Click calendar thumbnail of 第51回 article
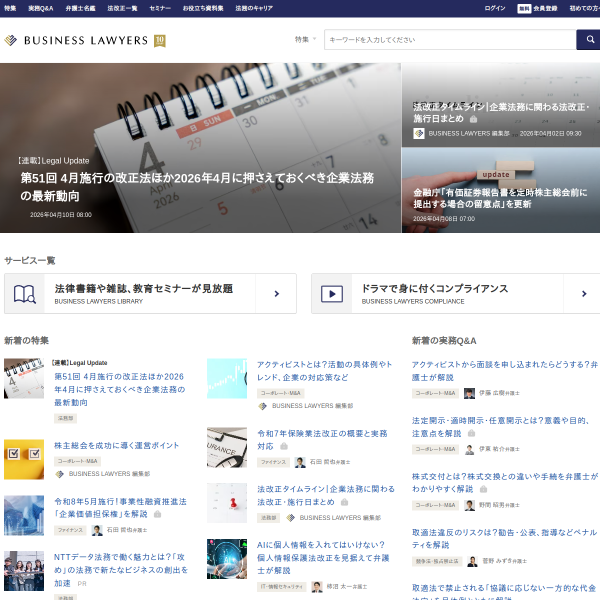Screen dimensions: 600x600 [x=24, y=378]
